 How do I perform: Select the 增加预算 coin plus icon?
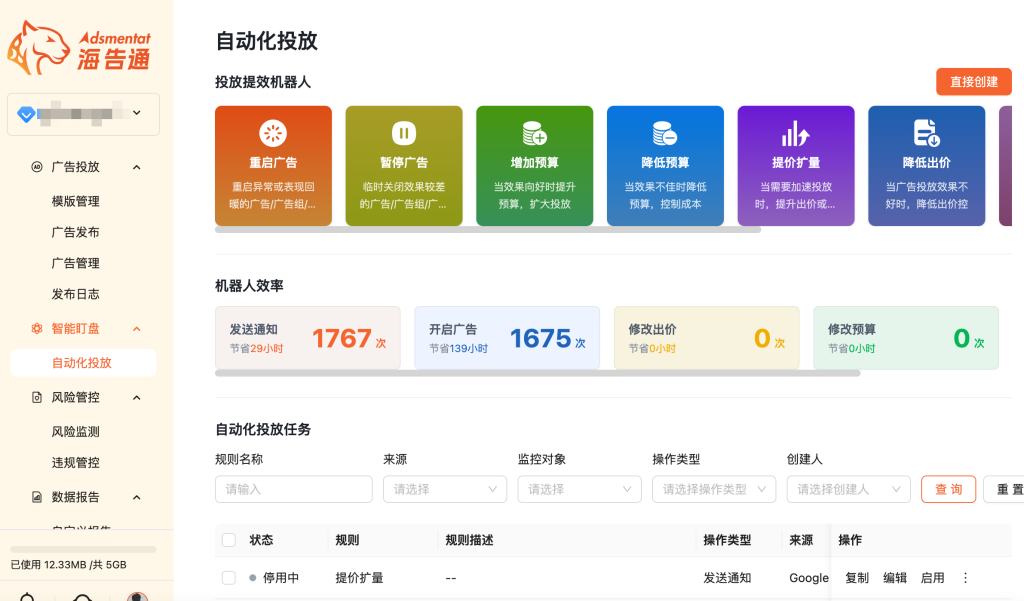click(534, 133)
